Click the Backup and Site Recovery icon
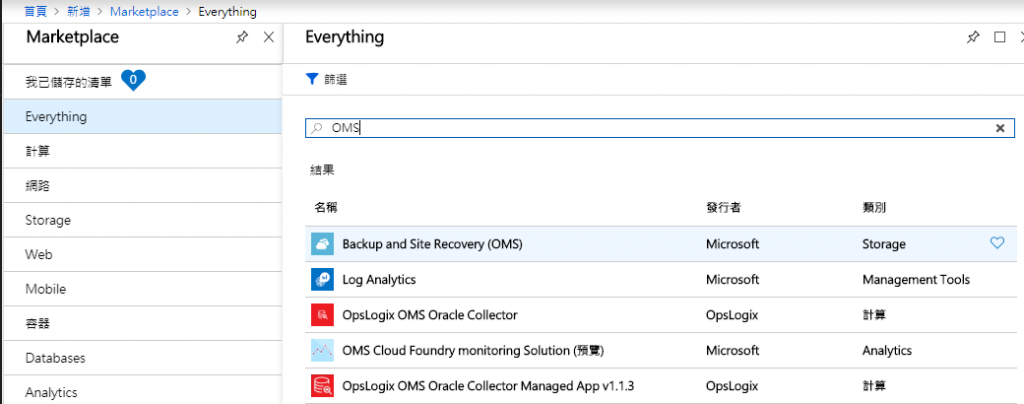The height and width of the screenshot is (404, 1024). pos(323,244)
